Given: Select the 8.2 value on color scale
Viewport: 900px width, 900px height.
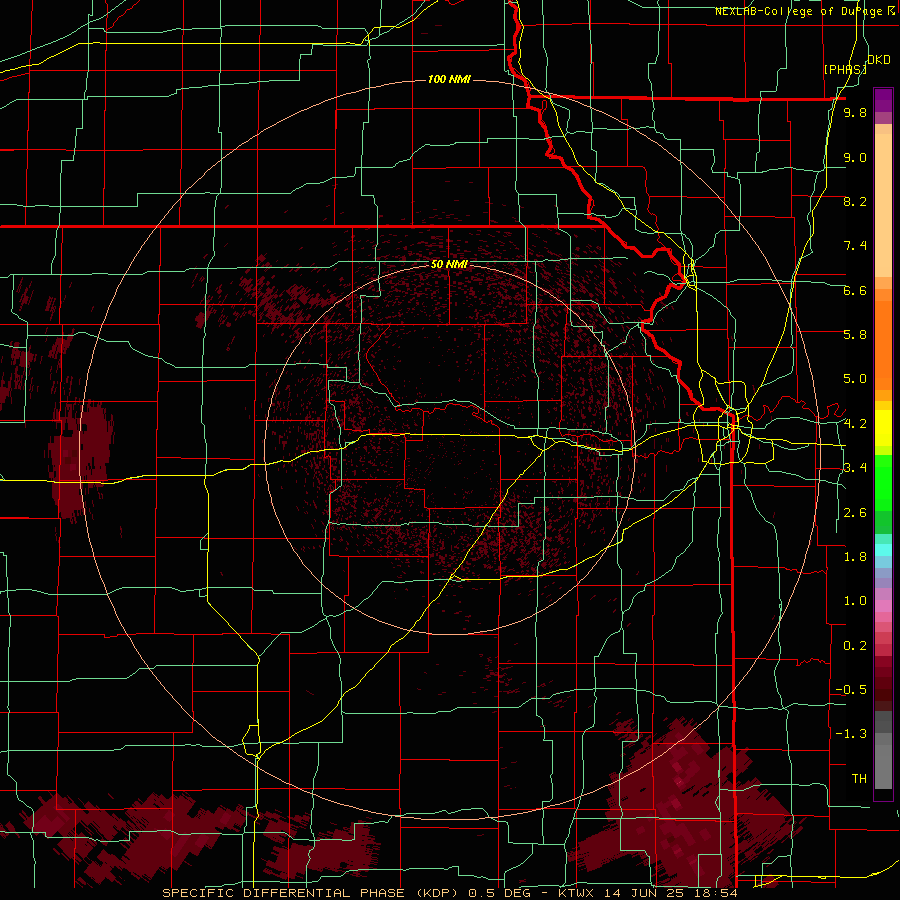Looking at the screenshot, I should (x=855, y=201).
